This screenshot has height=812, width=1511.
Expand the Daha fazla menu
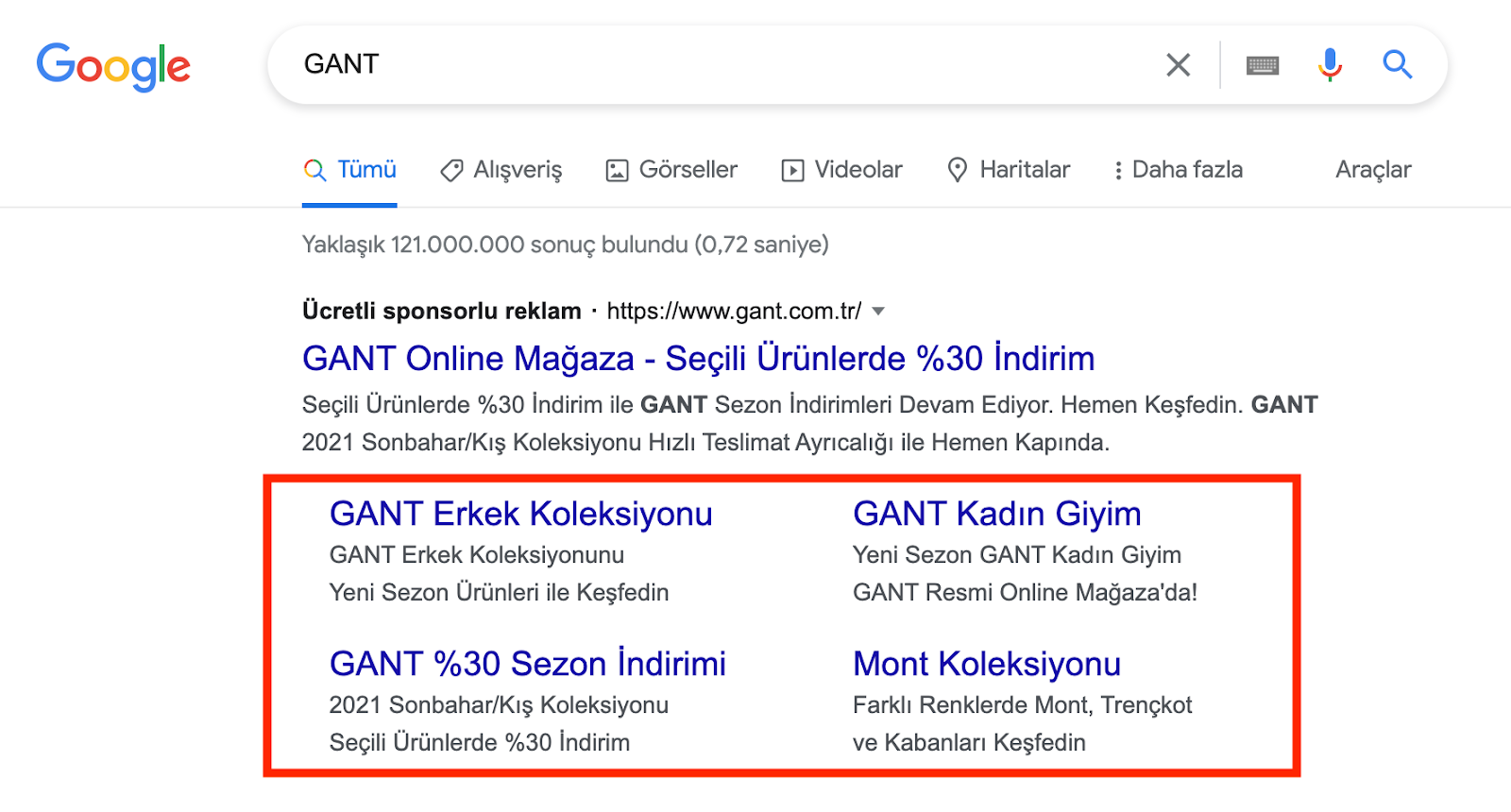(x=1178, y=170)
